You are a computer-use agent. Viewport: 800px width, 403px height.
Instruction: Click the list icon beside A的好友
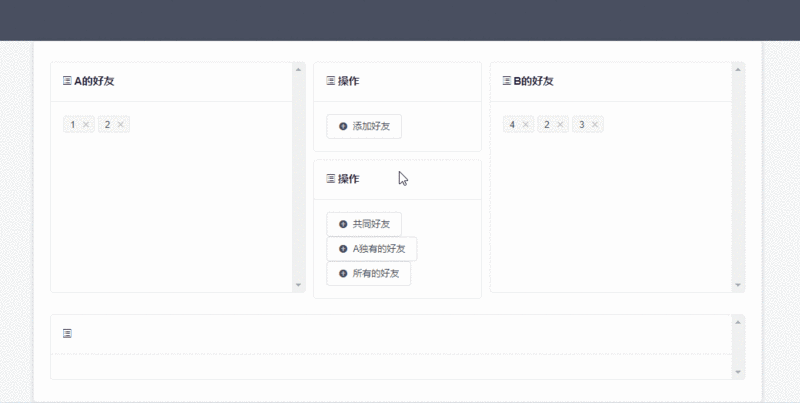pyautogui.click(x=67, y=81)
